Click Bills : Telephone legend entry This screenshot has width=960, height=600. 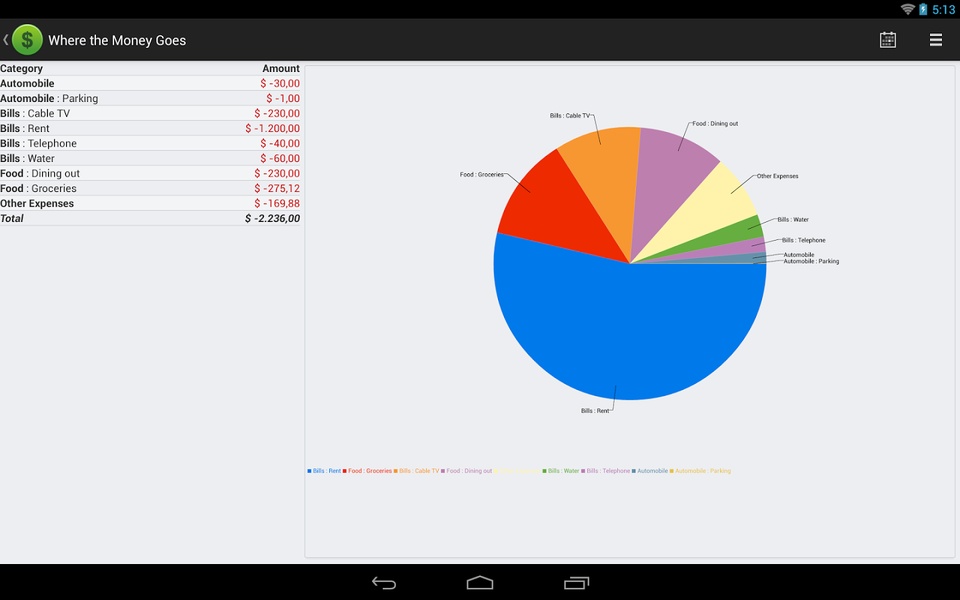tap(606, 471)
